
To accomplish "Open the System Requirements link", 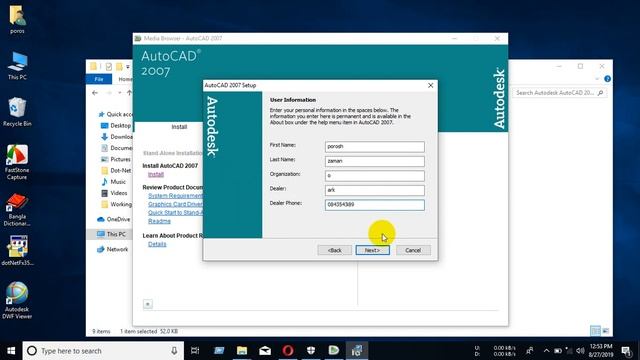I will coord(176,196).
